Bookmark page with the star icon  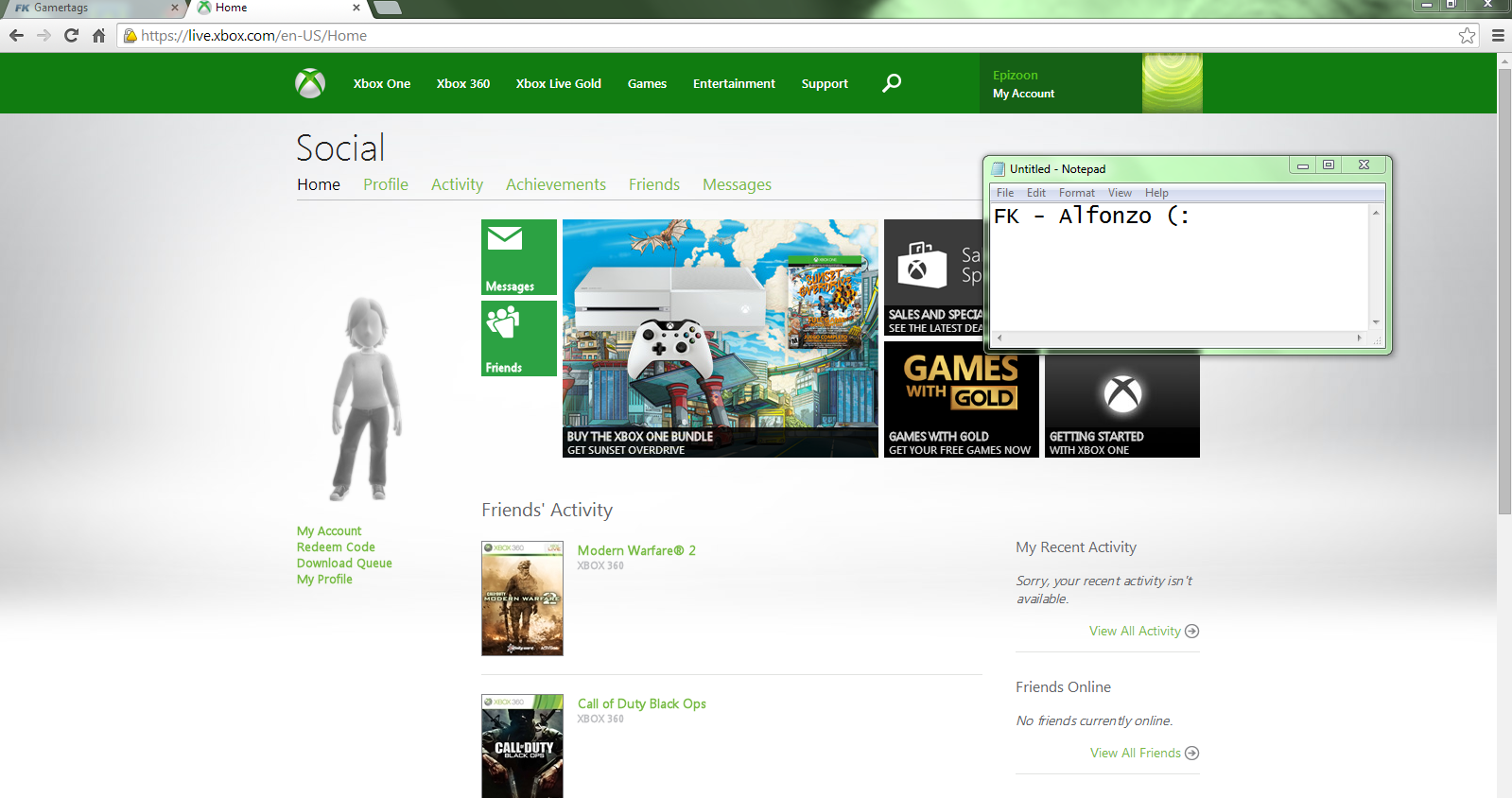coord(1467,35)
